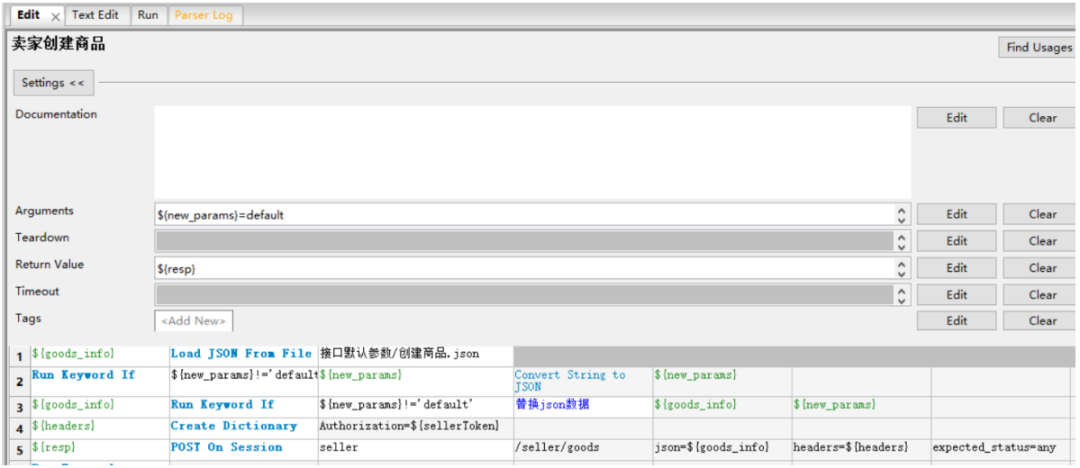
Task: Edit the Return Value setting
Action: 956,268
